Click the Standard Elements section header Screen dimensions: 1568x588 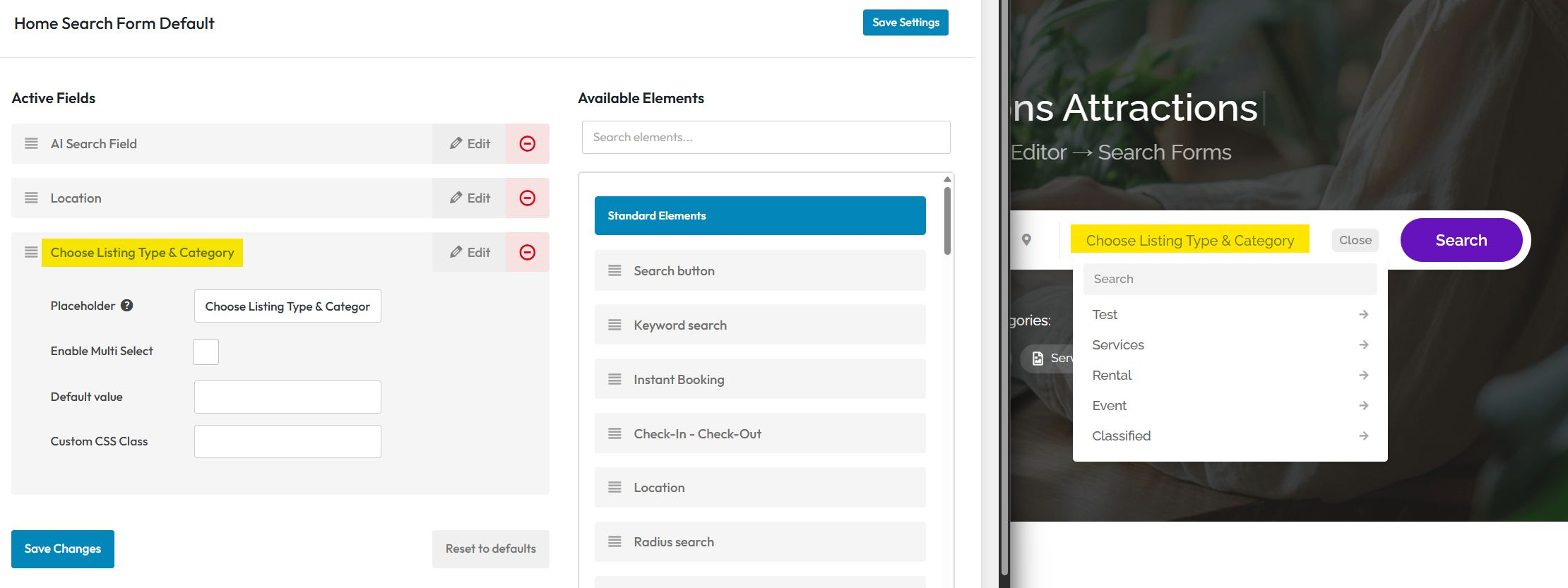759,216
